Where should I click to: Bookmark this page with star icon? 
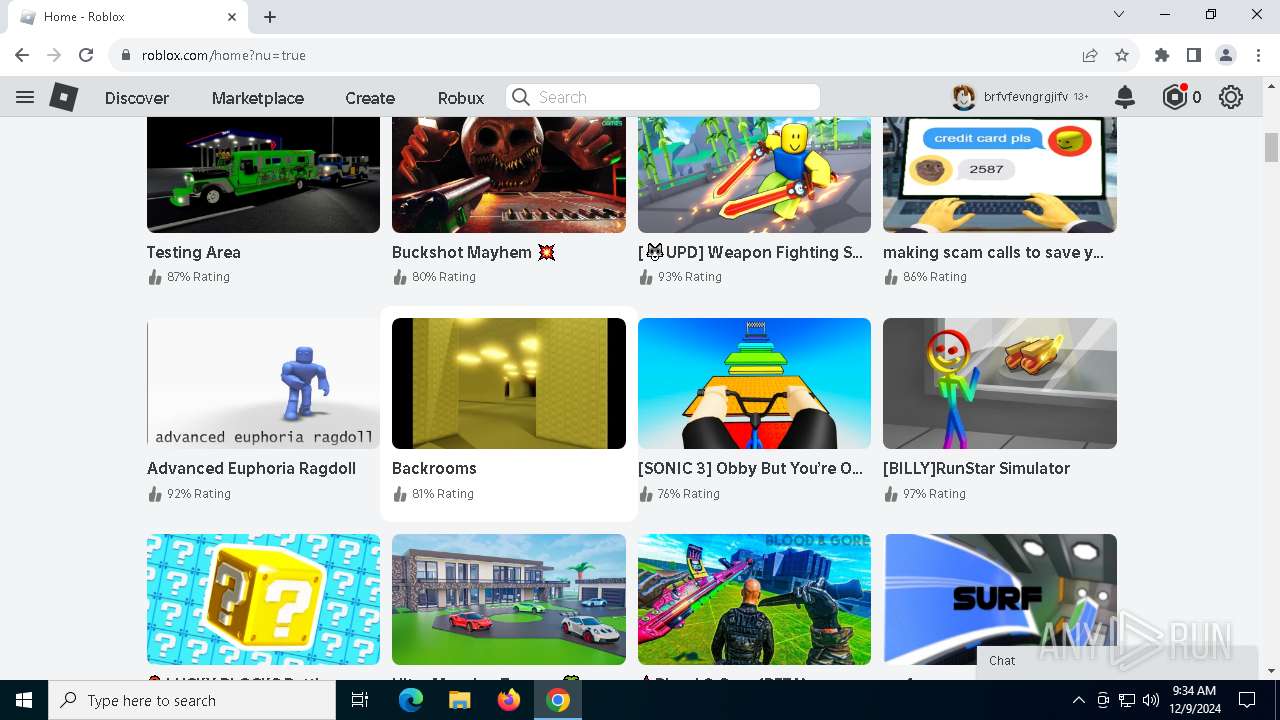pos(1122,55)
